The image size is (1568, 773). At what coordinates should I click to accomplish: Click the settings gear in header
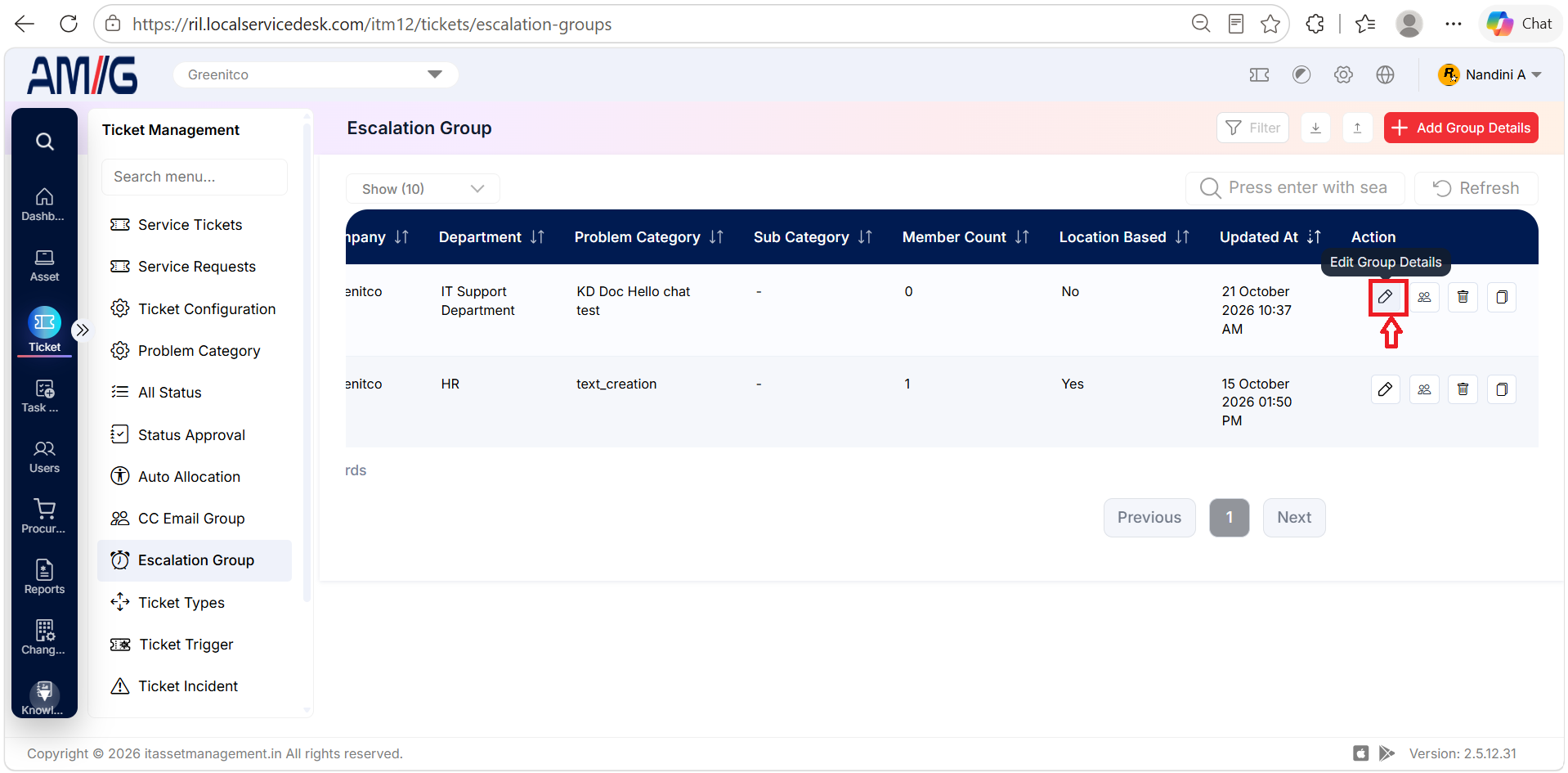(x=1343, y=74)
